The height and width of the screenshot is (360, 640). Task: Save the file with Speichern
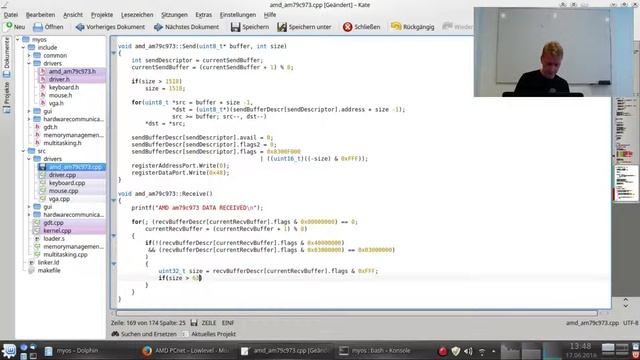pos(249,27)
